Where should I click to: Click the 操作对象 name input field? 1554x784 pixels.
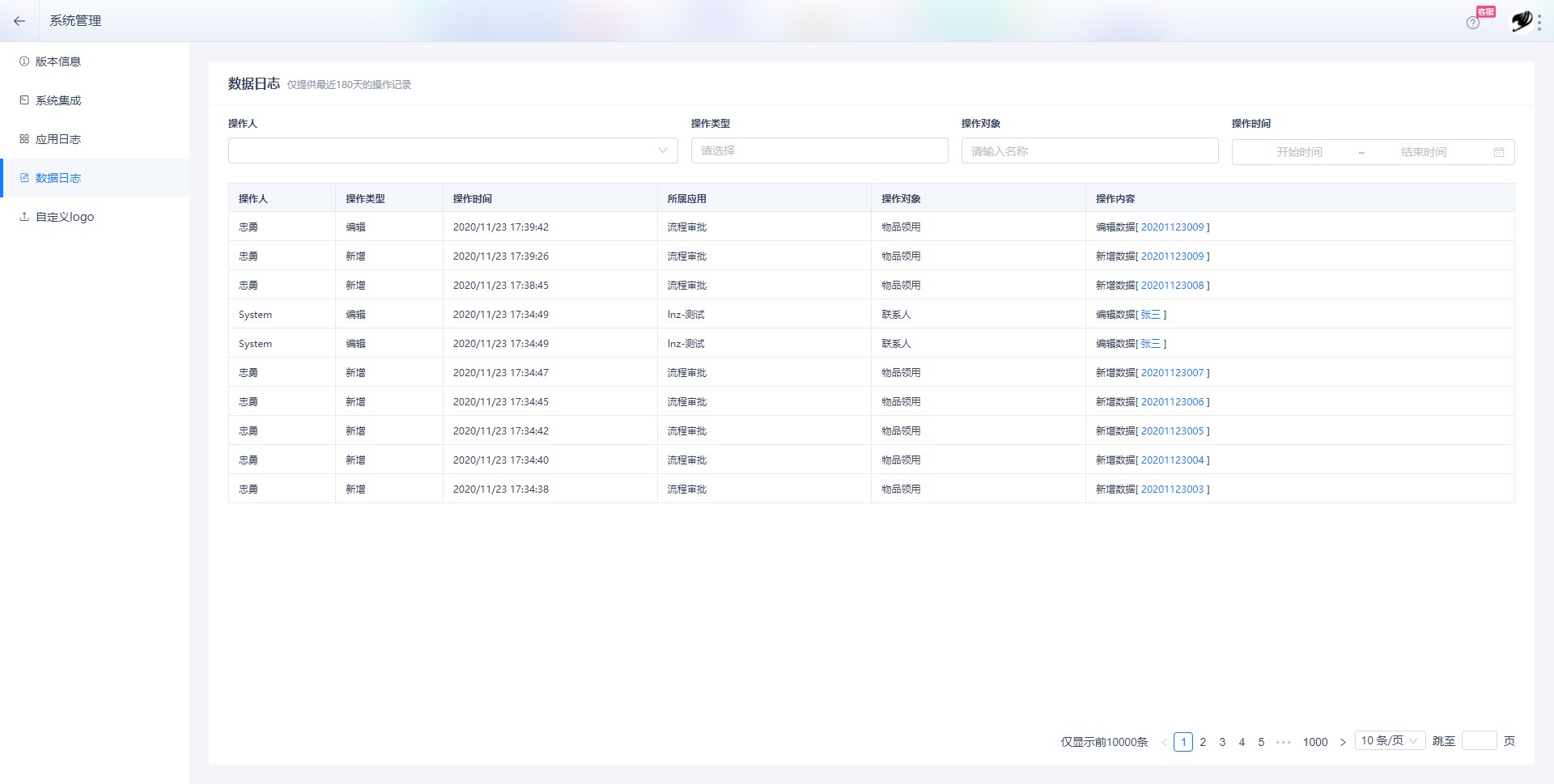[1089, 150]
